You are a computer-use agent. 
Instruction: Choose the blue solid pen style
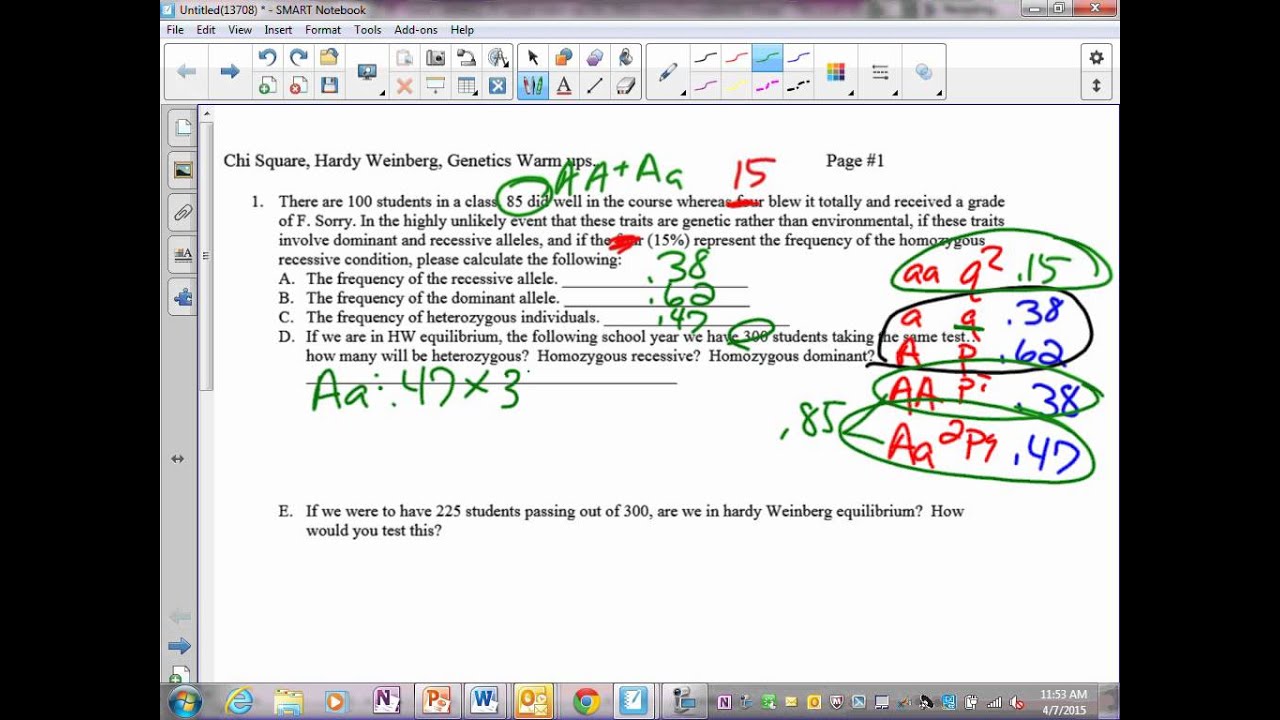tap(798, 58)
